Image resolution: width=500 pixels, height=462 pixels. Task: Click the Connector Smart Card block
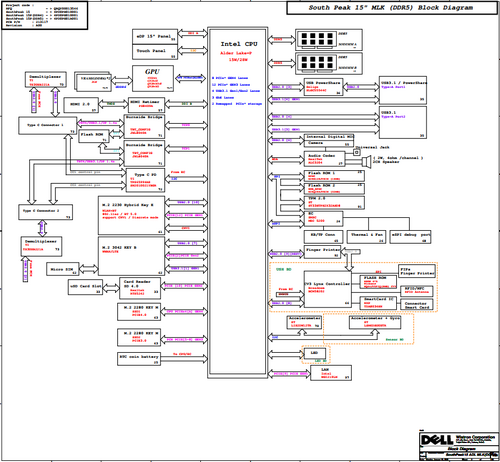point(417,305)
